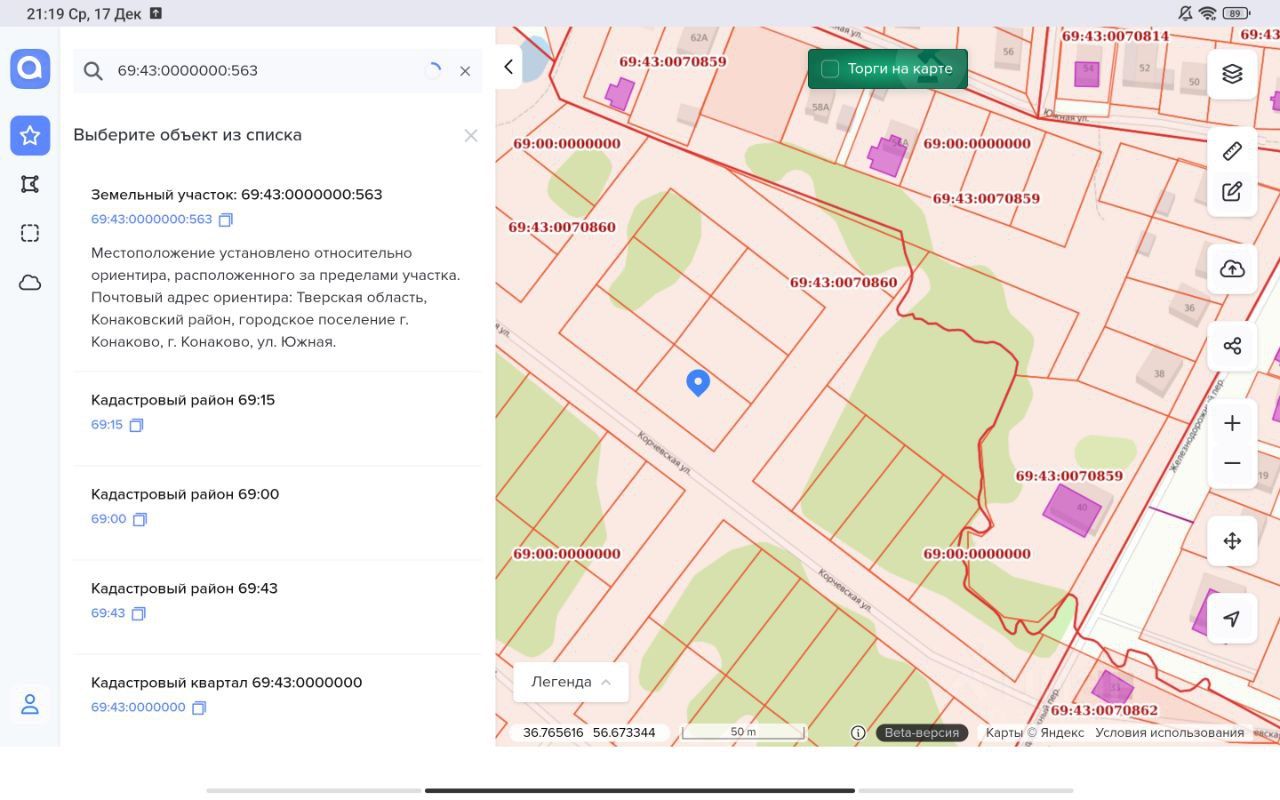Open "Условия использования" link
The image size is (1280, 800).
pos(1169,733)
